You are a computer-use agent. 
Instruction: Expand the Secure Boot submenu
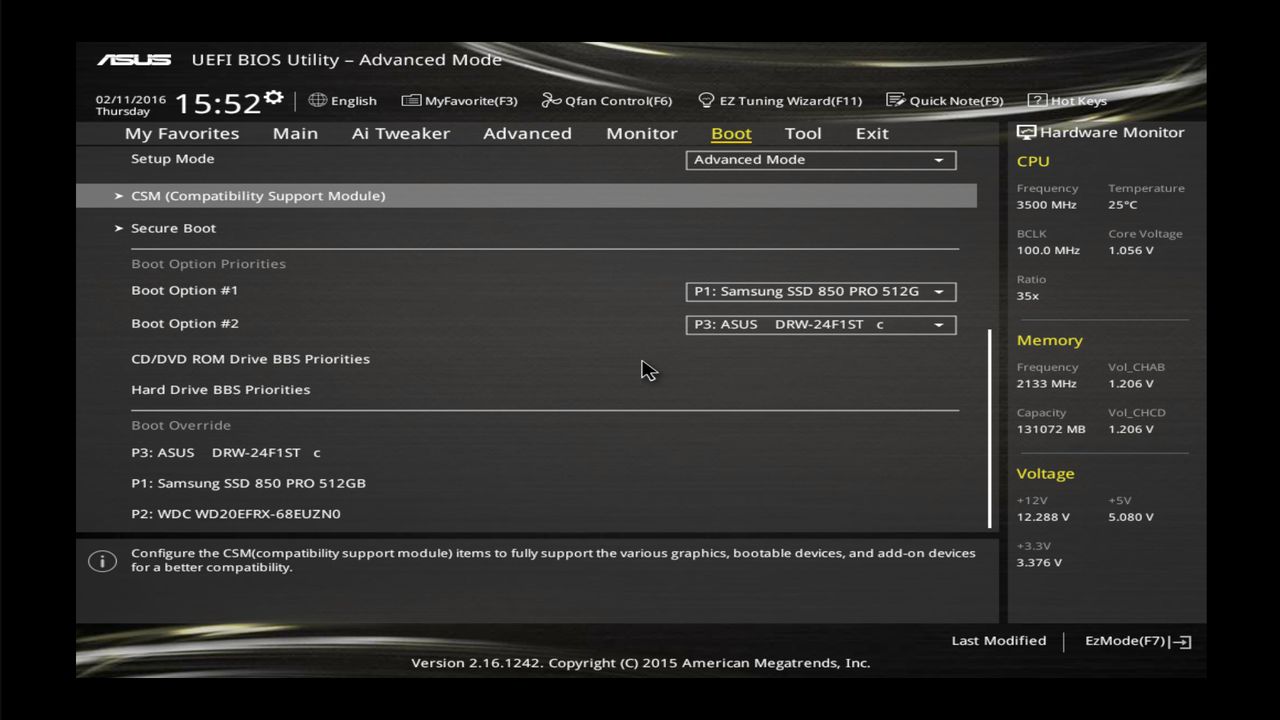173,228
